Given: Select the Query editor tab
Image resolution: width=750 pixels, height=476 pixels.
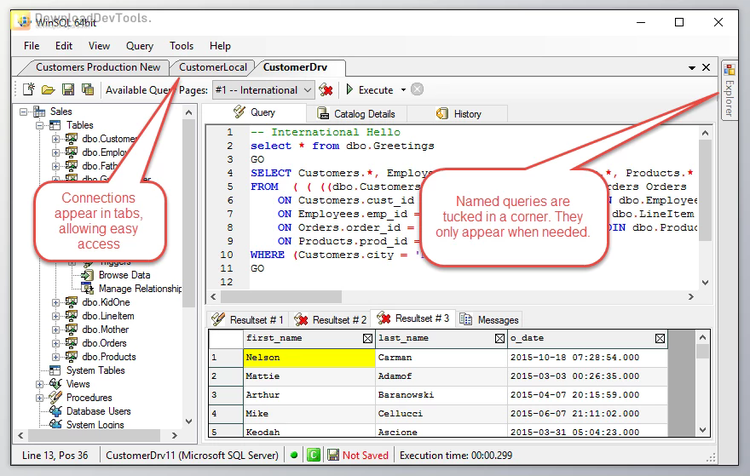Looking at the screenshot, I should [254, 113].
